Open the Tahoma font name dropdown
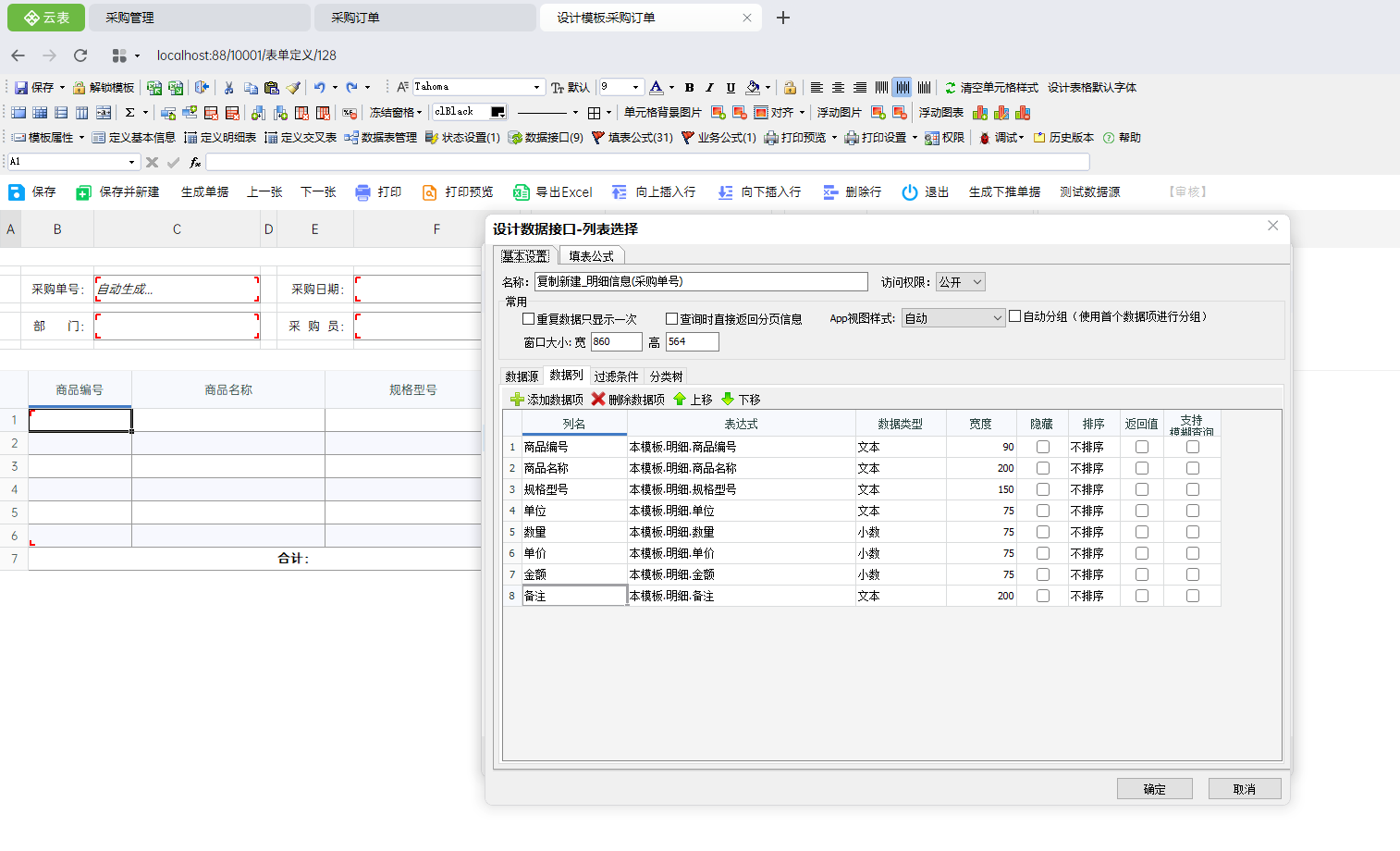This screenshot has height=851, width=1400. 536,87
